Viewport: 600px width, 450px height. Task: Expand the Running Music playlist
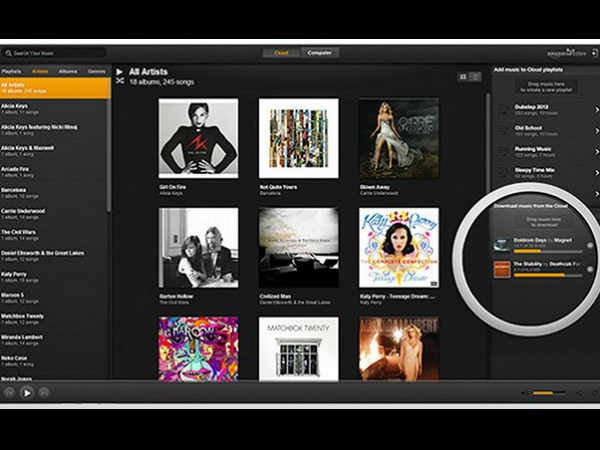pyautogui.click(x=596, y=152)
